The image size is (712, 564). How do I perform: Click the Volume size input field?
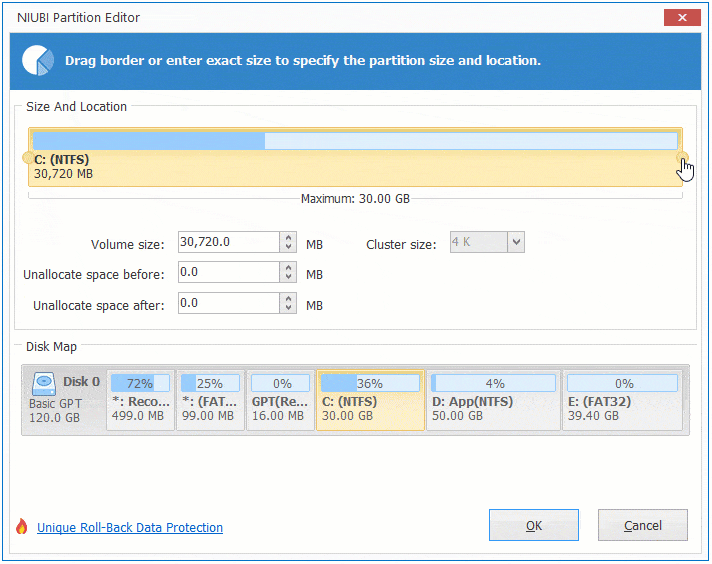point(228,243)
